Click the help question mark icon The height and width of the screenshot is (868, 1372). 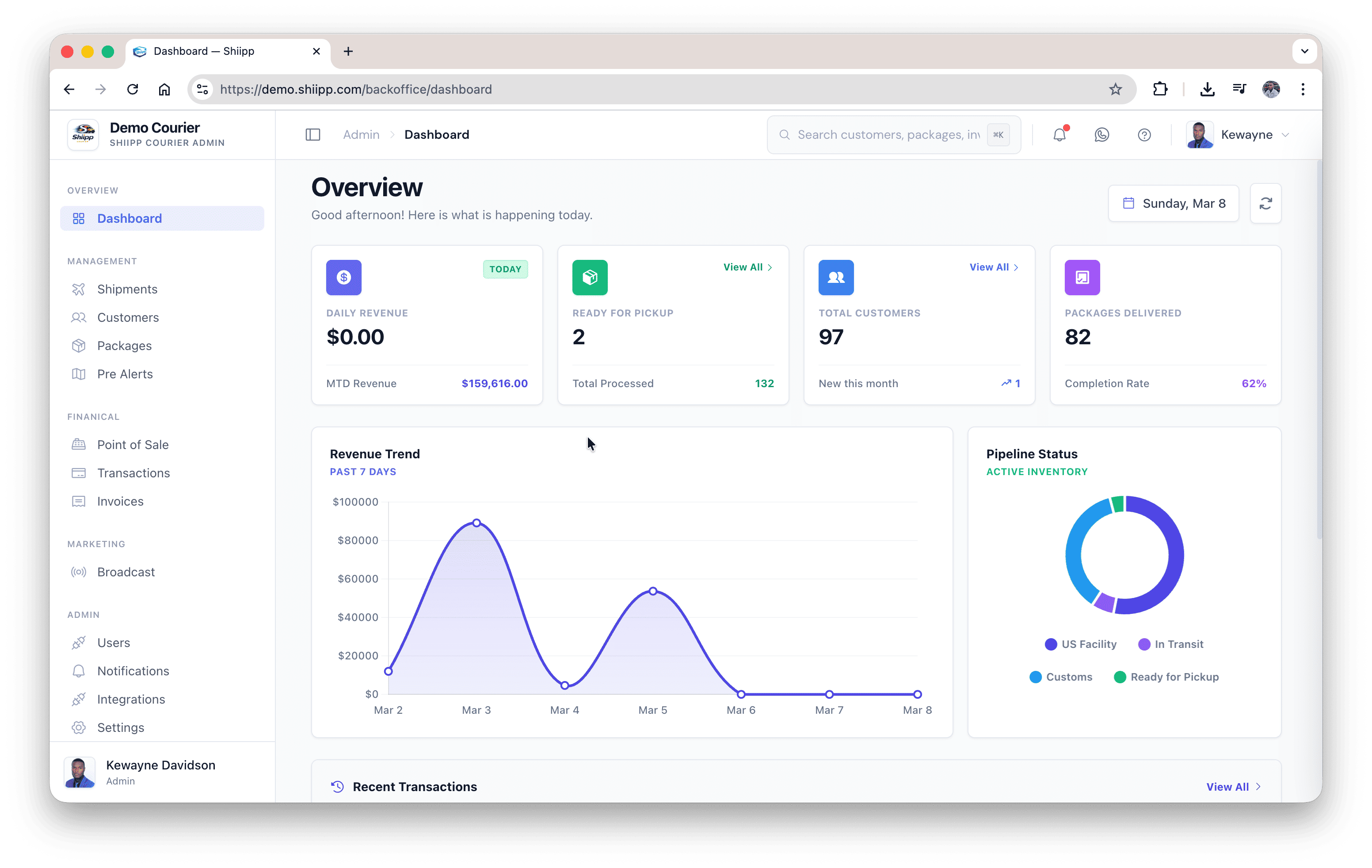(1144, 135)
